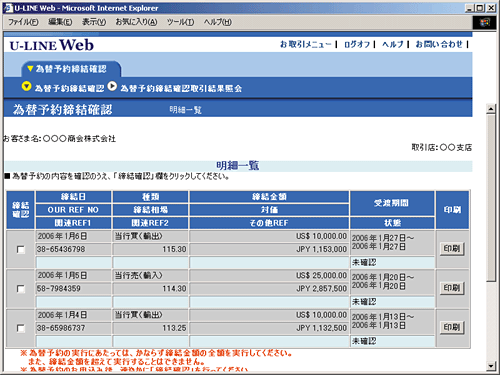Open the ファイル(F) menu

[23, 22]
